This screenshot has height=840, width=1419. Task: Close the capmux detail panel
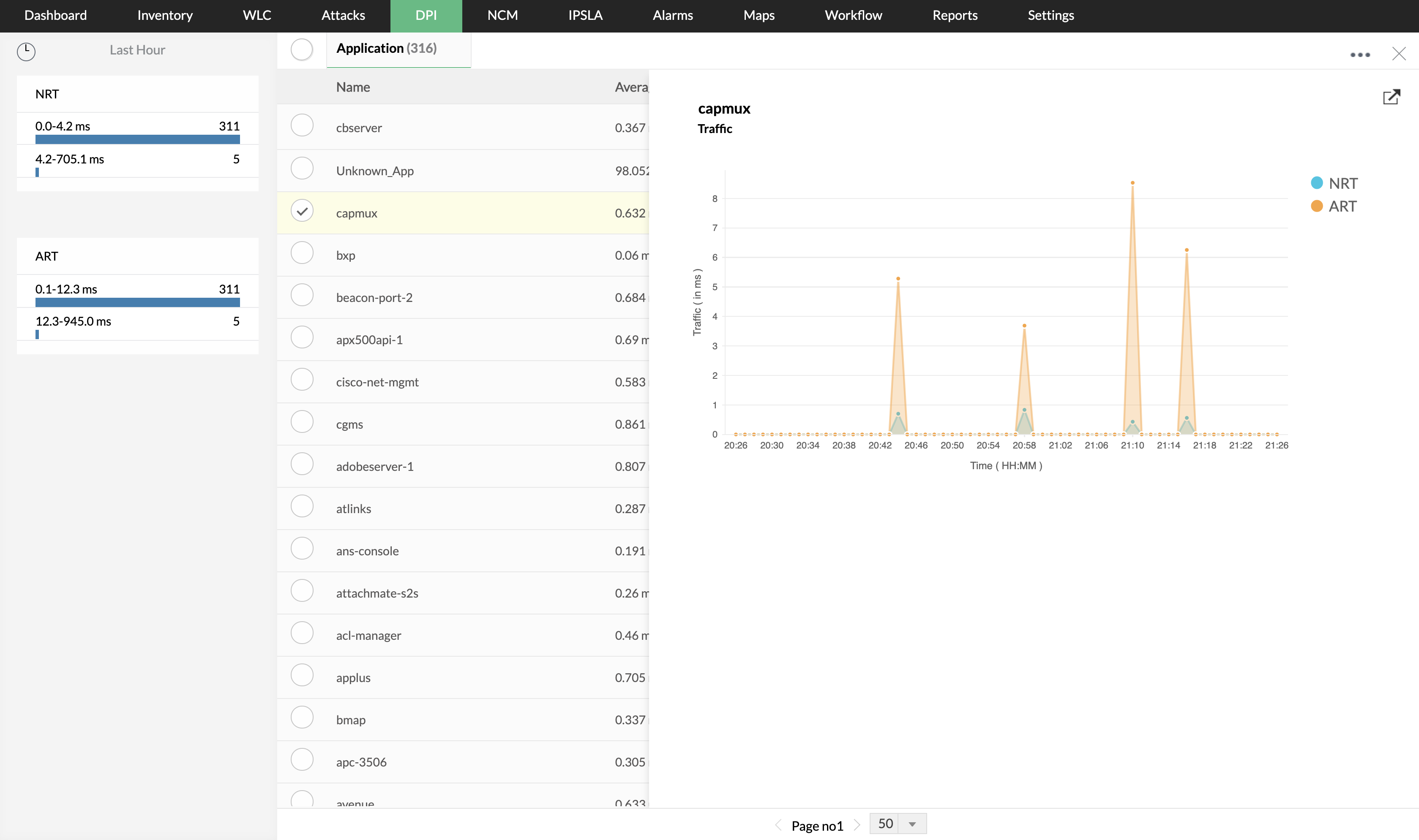(1399, 54)
